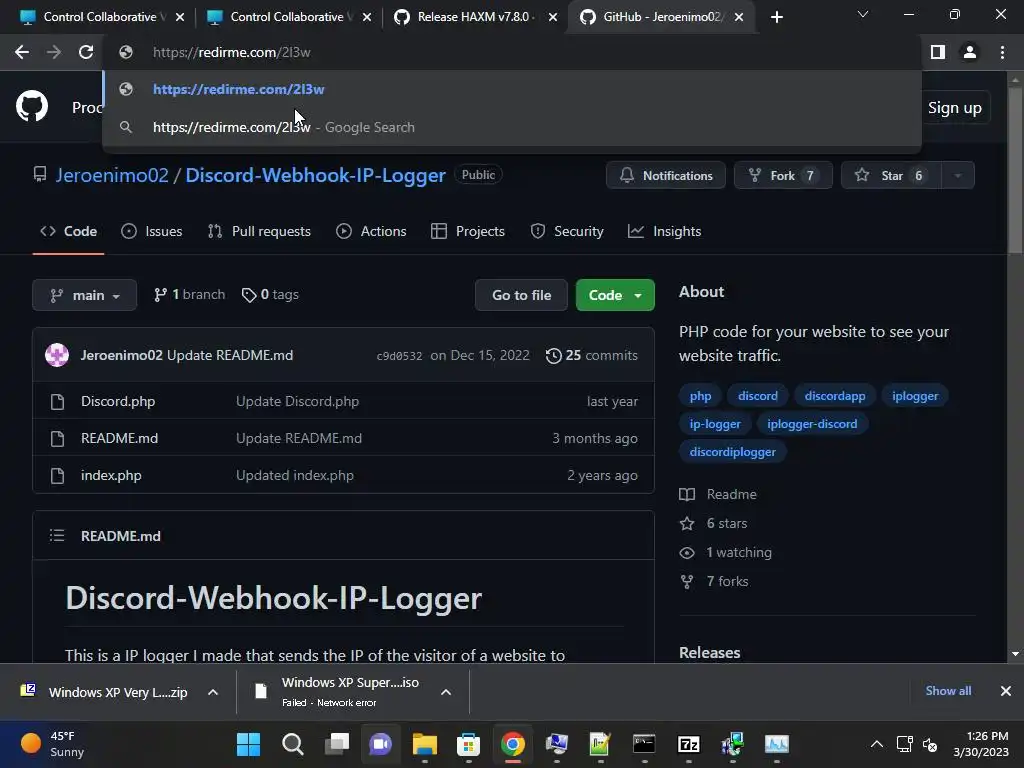Click the file icon next to index.php
Screen dimensions: 1024x768
[57, 475]
